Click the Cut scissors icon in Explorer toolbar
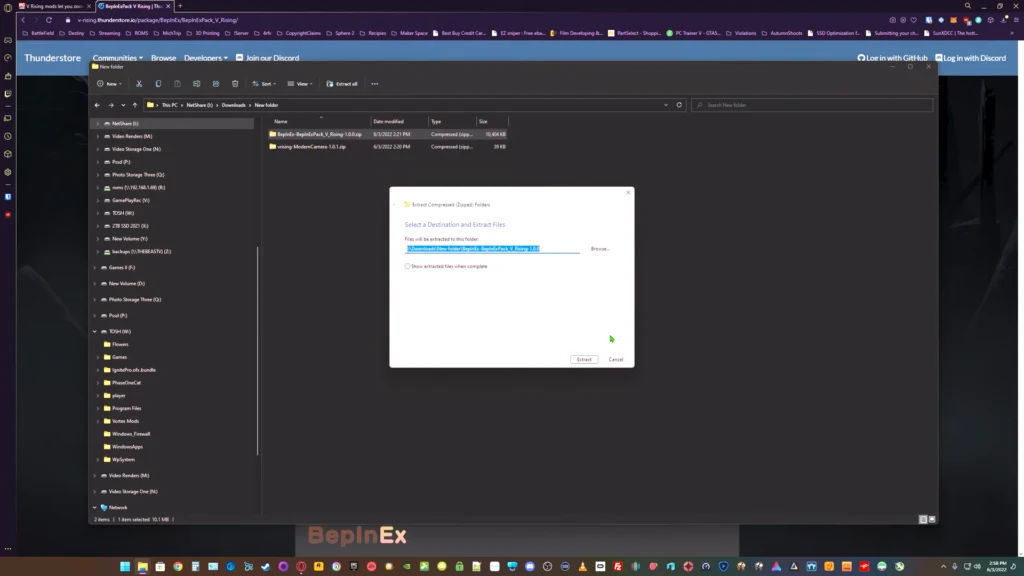This screenshot has height=576, width=1024. click(x=139, y=84)
